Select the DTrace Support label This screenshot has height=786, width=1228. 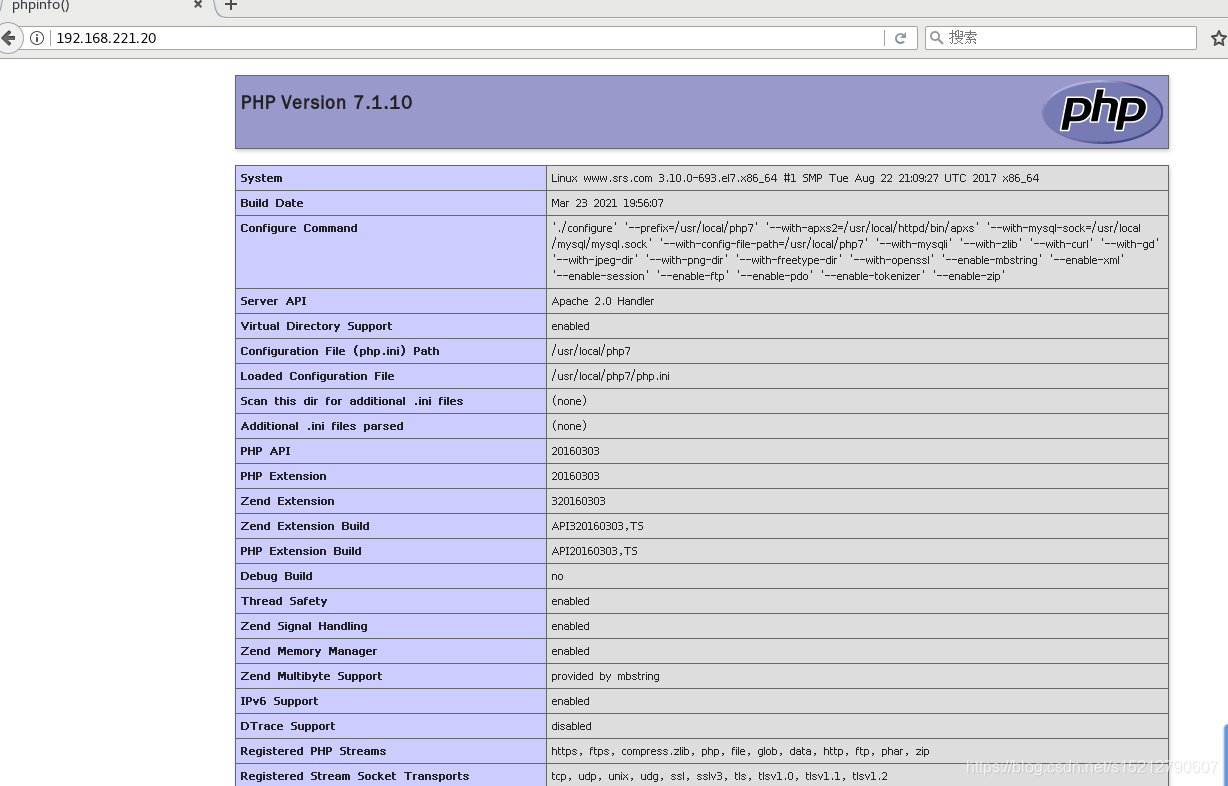click(288, 726)
